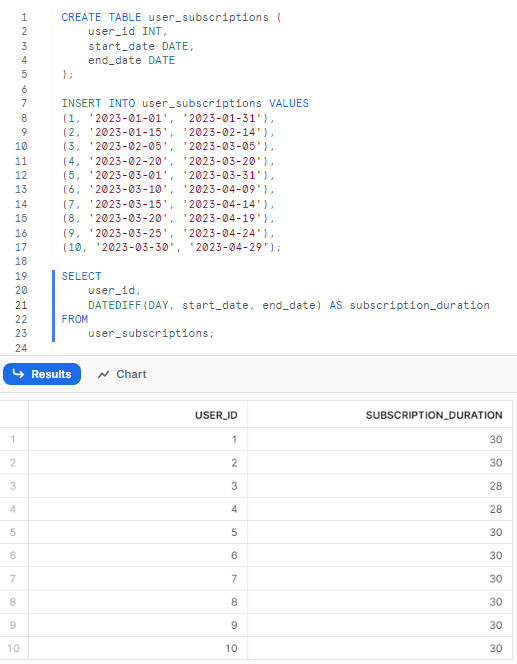Click SELECT keyword on line 19

click(81, 277)
